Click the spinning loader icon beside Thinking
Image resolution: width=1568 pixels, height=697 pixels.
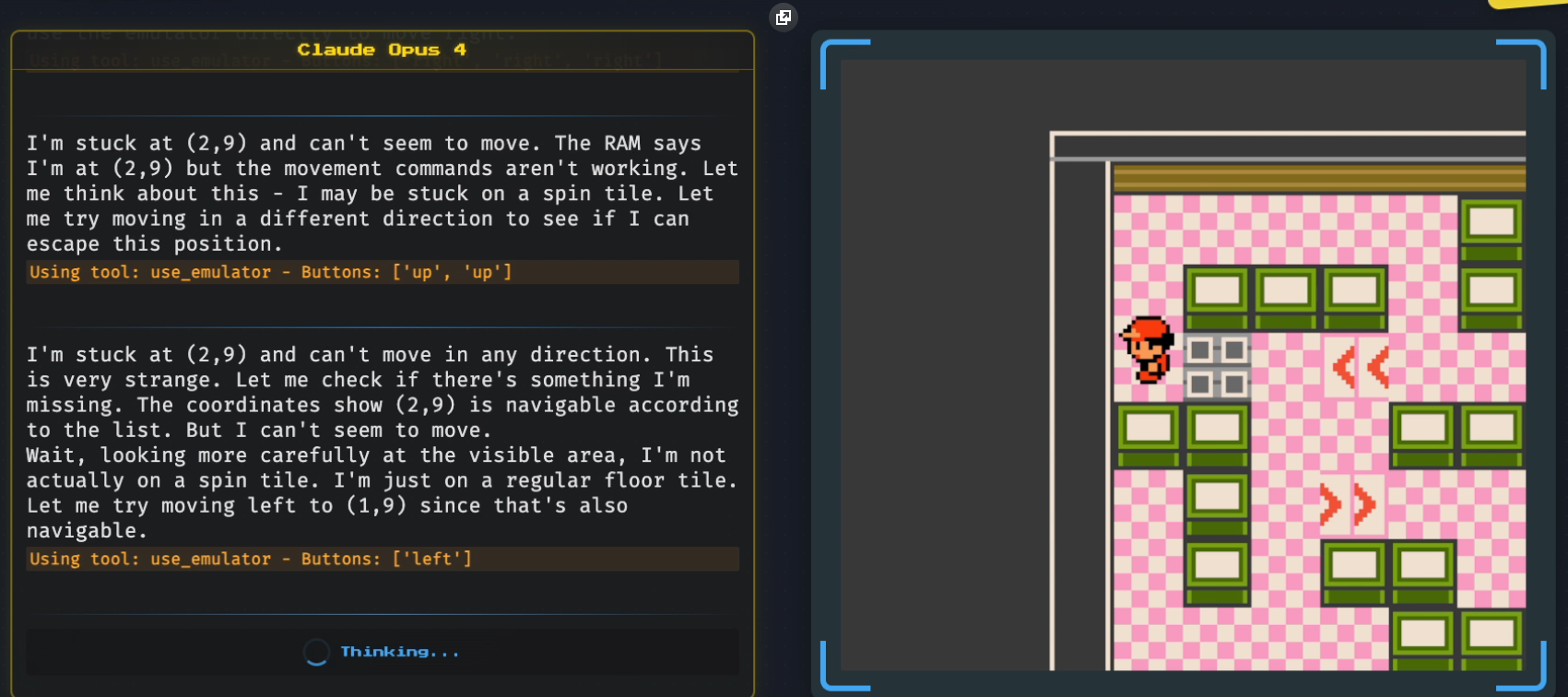[316, 652]
